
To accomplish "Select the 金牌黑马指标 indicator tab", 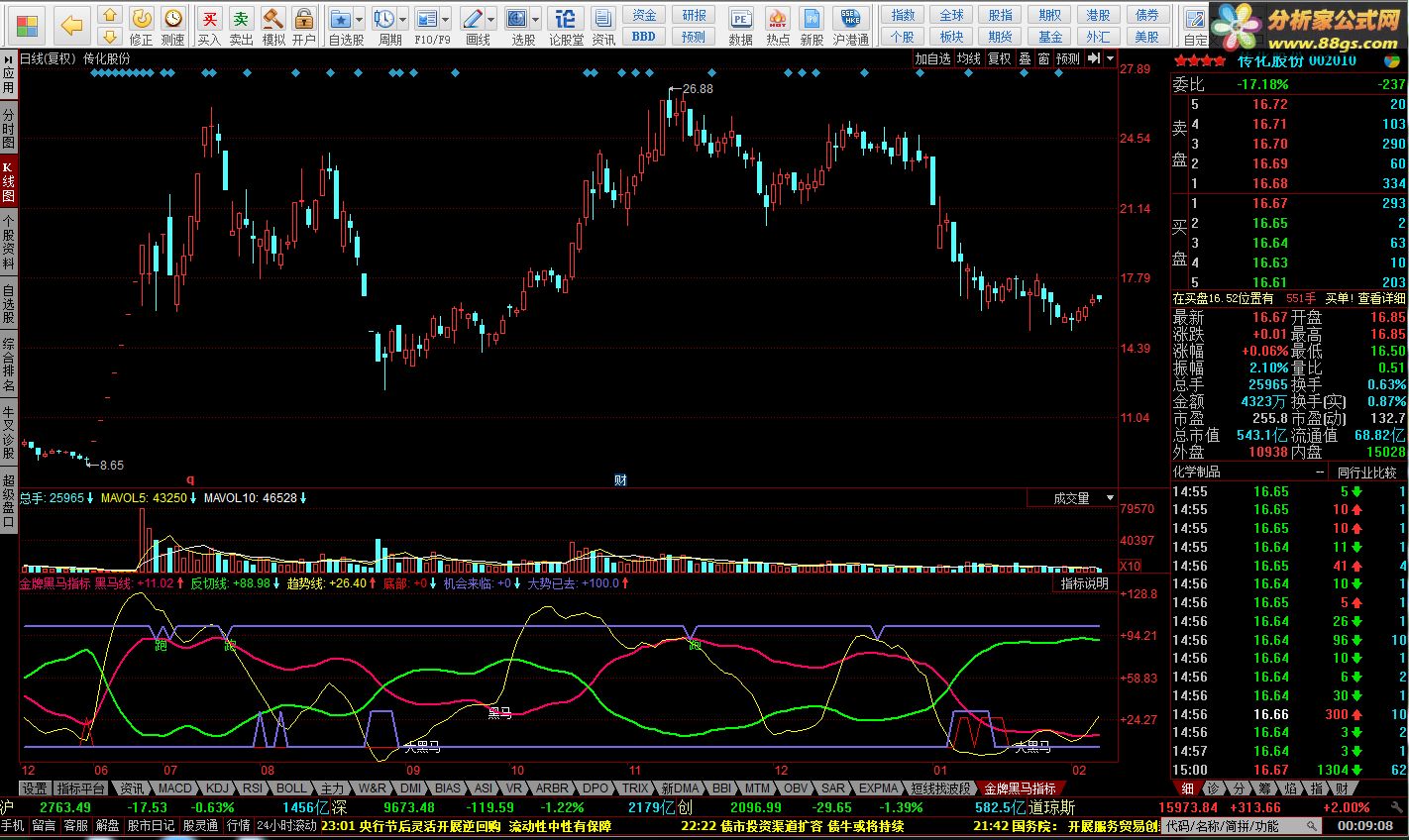I will (1020, 788).
